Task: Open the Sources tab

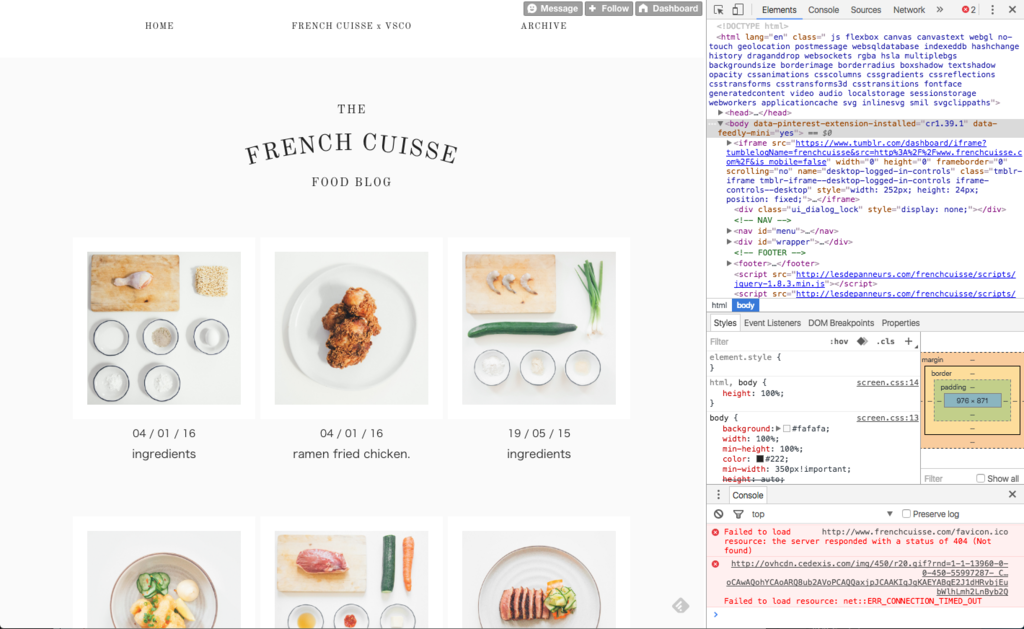Action: click(865, 10)
